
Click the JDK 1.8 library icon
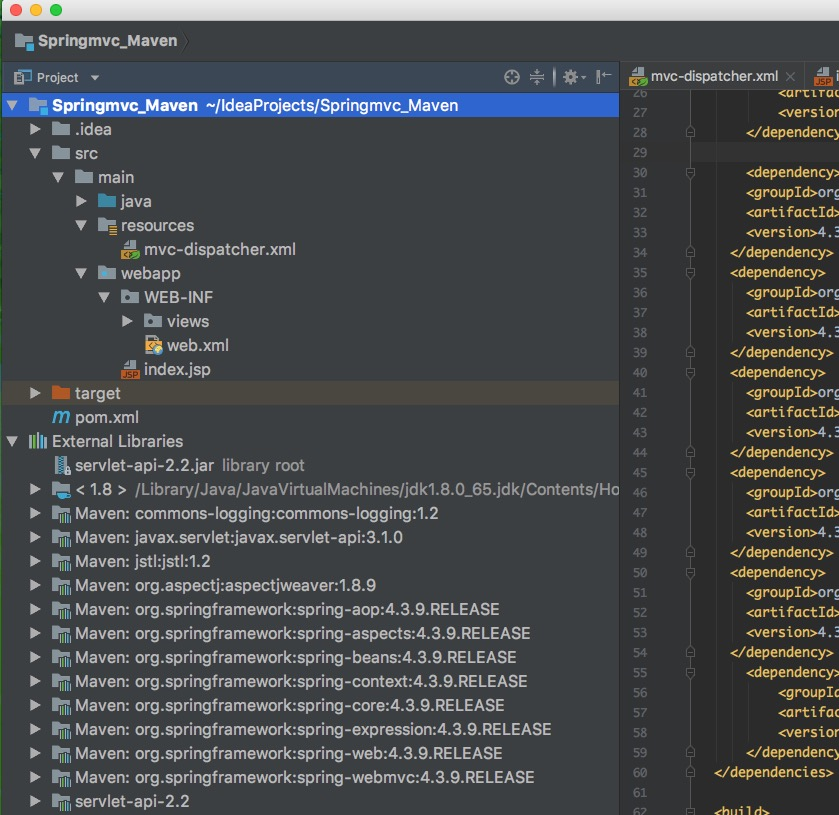(x=61, y=490)
